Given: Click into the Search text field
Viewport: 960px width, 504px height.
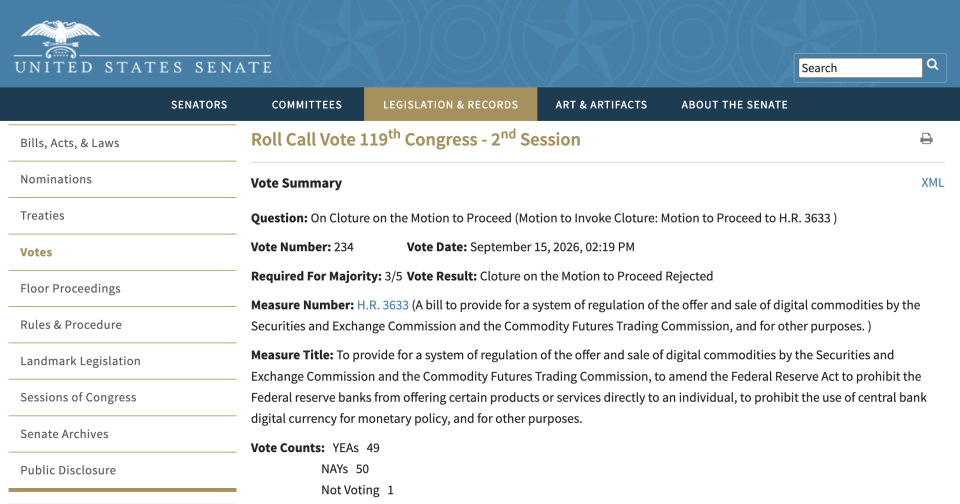Looking at the screenshot, I should [860, 68].
